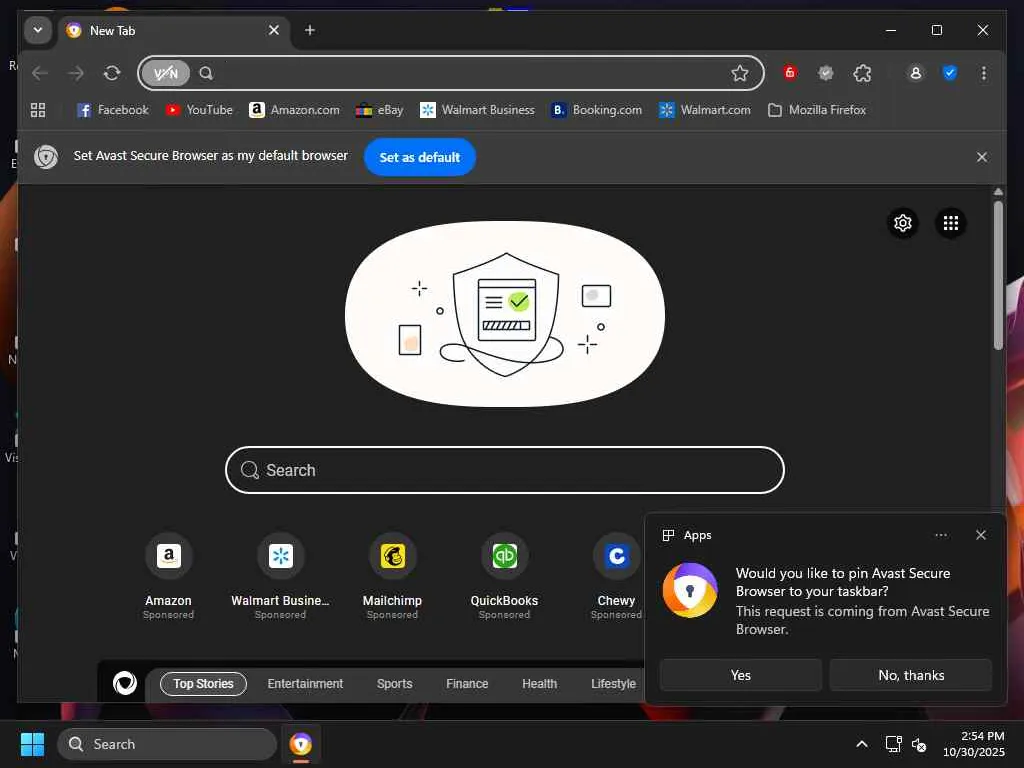Open the tab search dropdown arrow
The width and height of the screenshot is (1024, 768).
click(x=38, y=30)
